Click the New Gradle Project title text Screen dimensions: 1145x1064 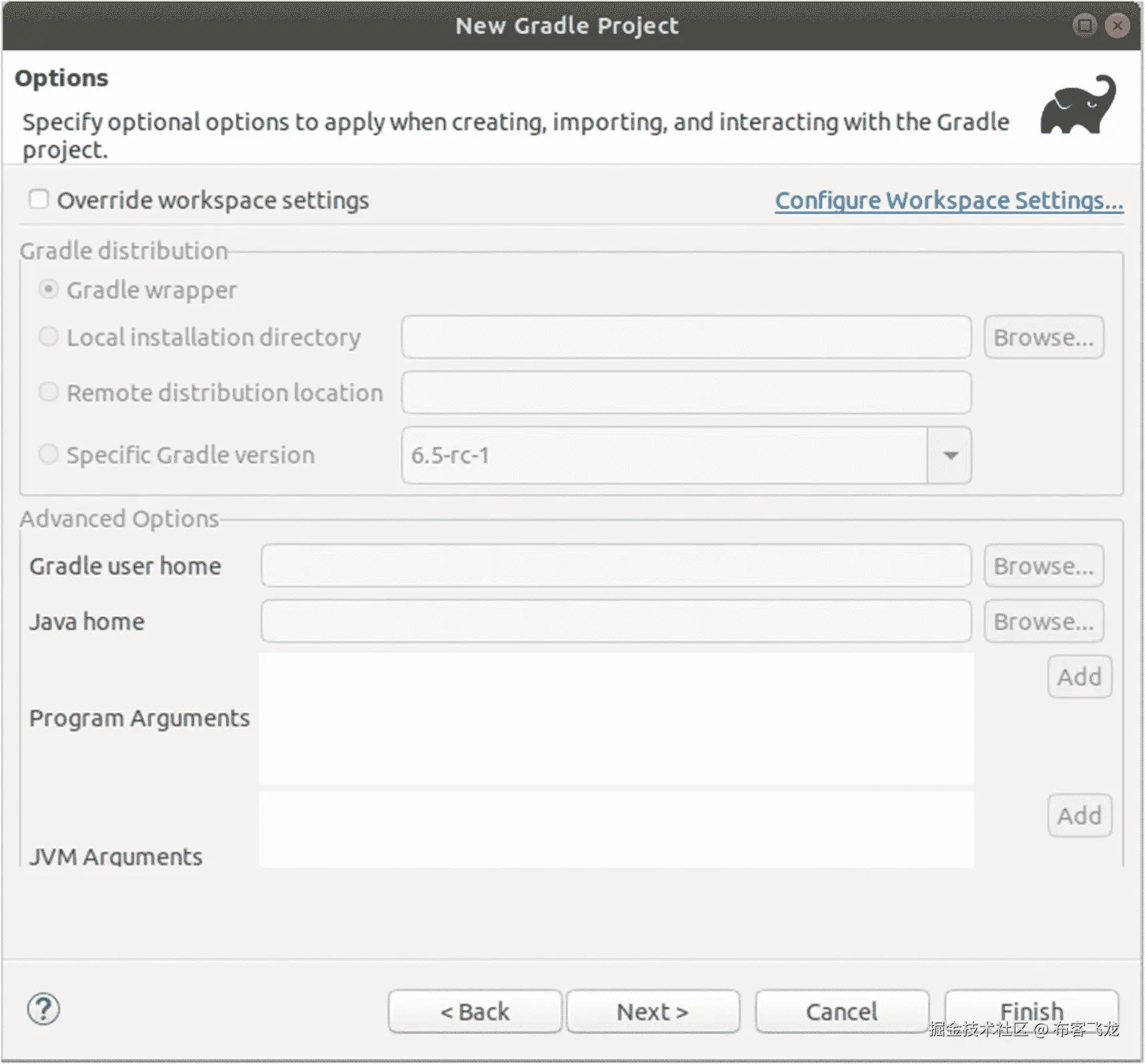[567, 25]
